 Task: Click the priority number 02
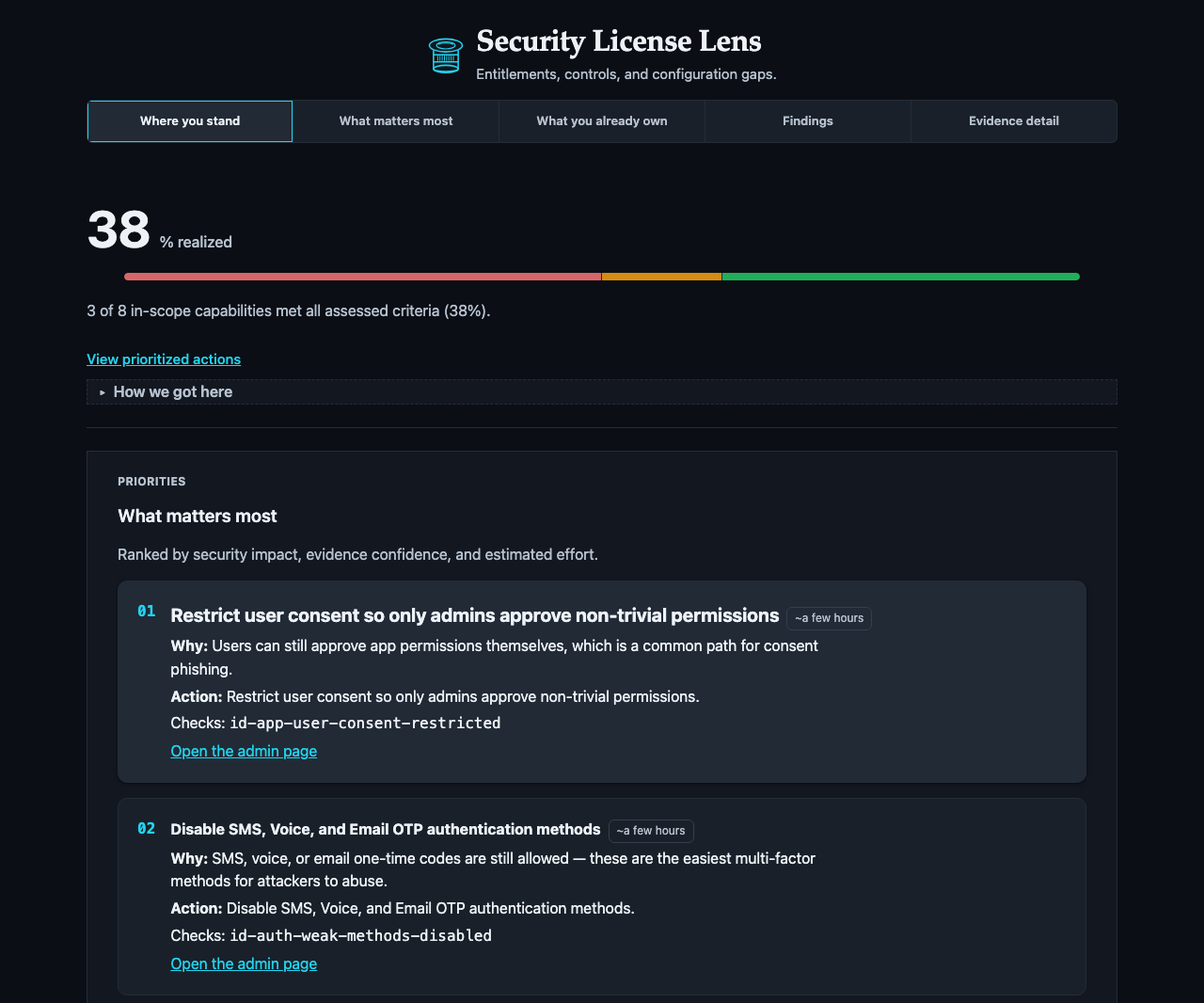147,829
